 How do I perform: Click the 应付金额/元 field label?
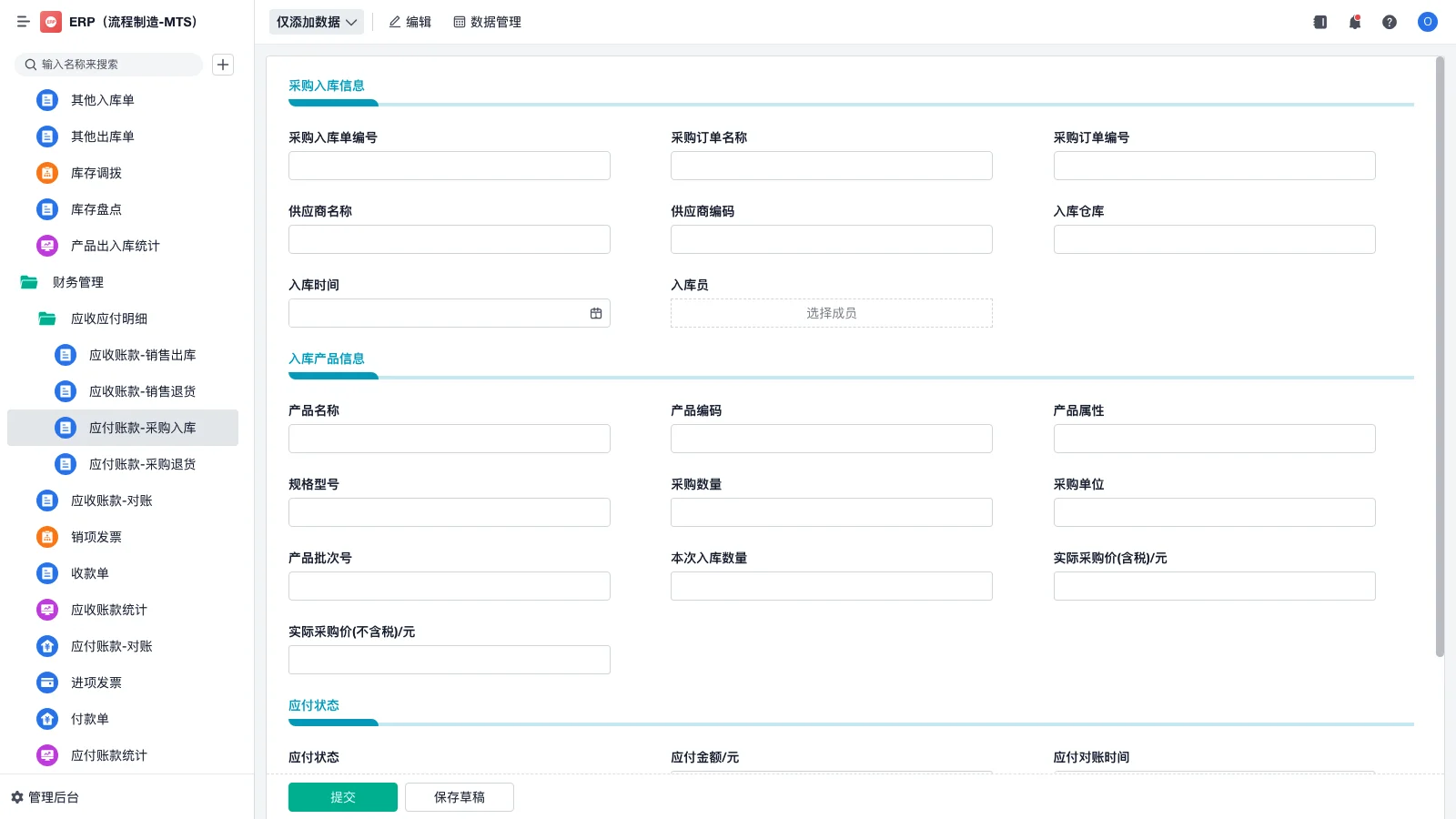point(705,757)
